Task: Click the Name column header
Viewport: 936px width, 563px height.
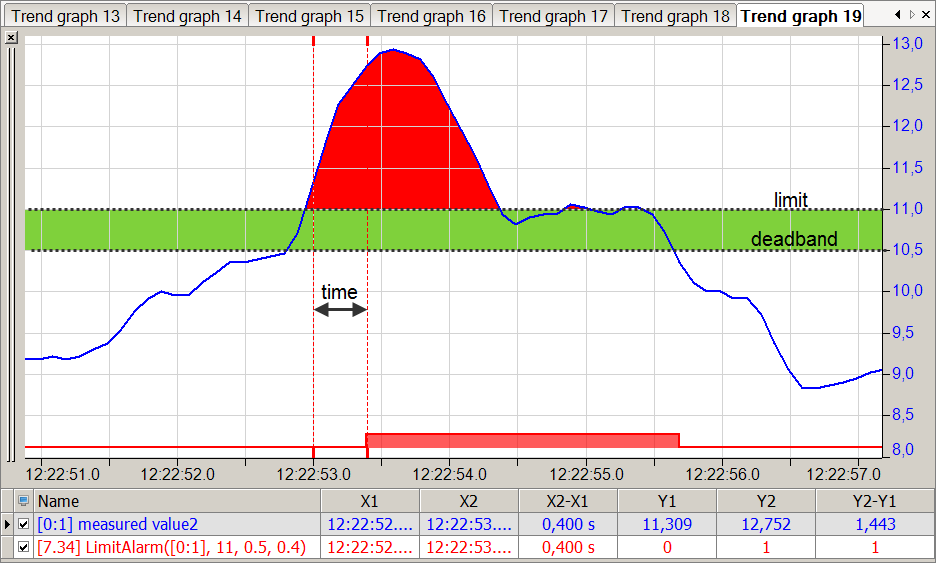Action: [177, 501]
